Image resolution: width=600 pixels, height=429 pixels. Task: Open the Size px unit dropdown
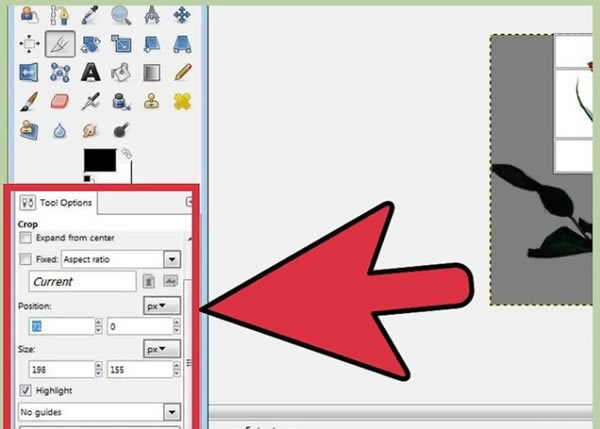tap(162, 349)
